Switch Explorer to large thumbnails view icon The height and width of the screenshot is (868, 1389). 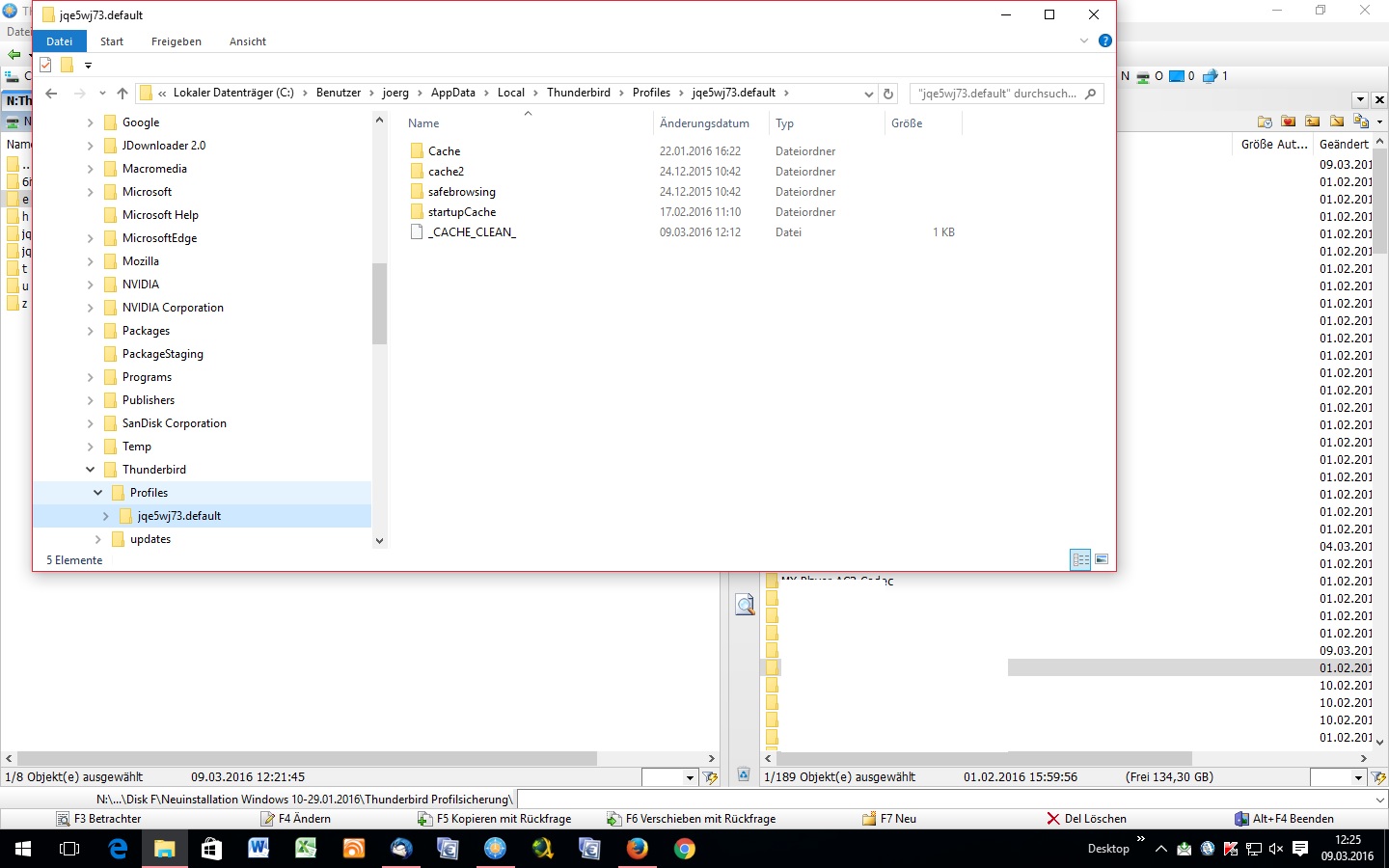tap(1102, 559)
